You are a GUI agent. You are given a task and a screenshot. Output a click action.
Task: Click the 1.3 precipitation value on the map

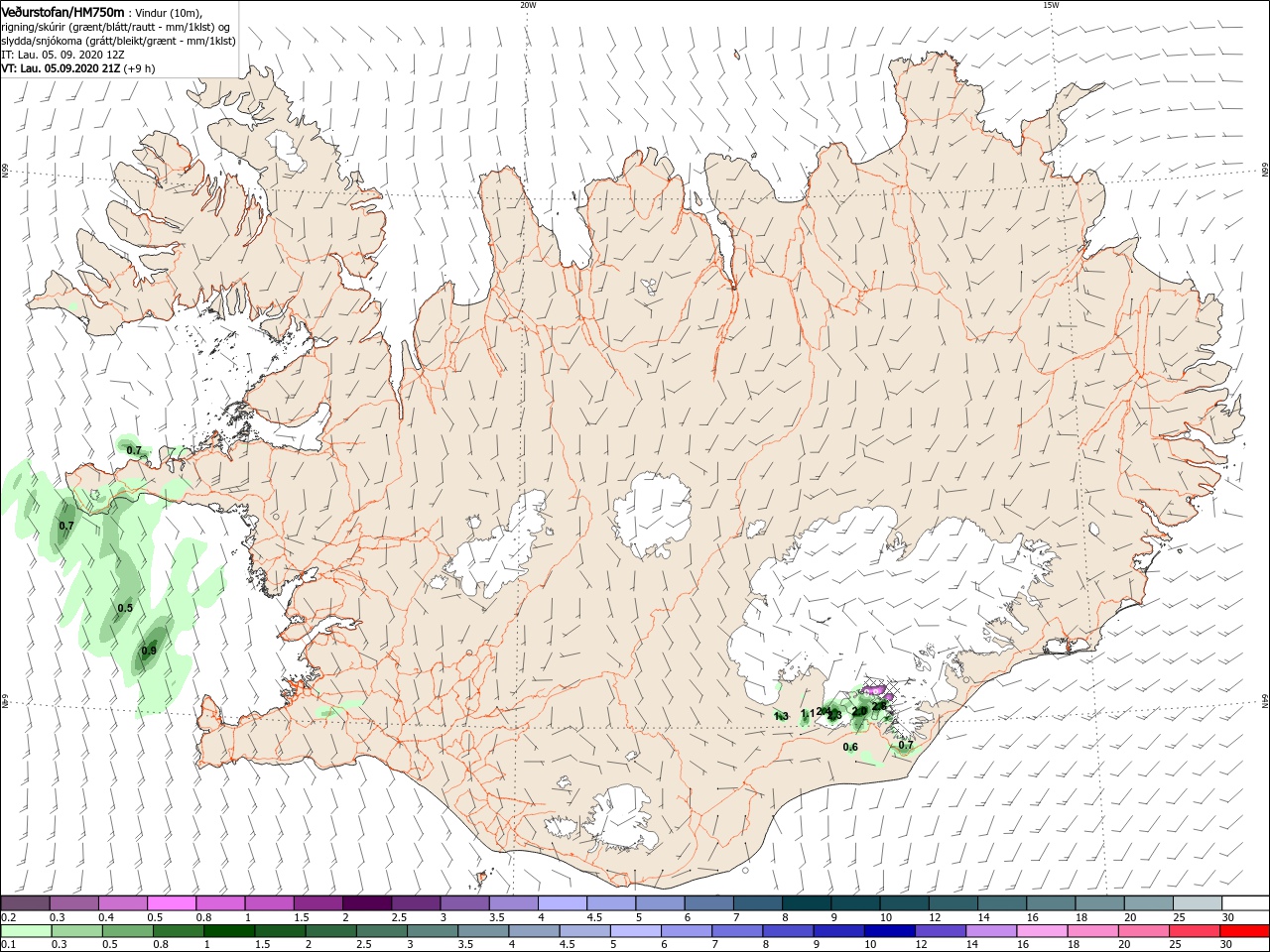[x=781, y=716]
